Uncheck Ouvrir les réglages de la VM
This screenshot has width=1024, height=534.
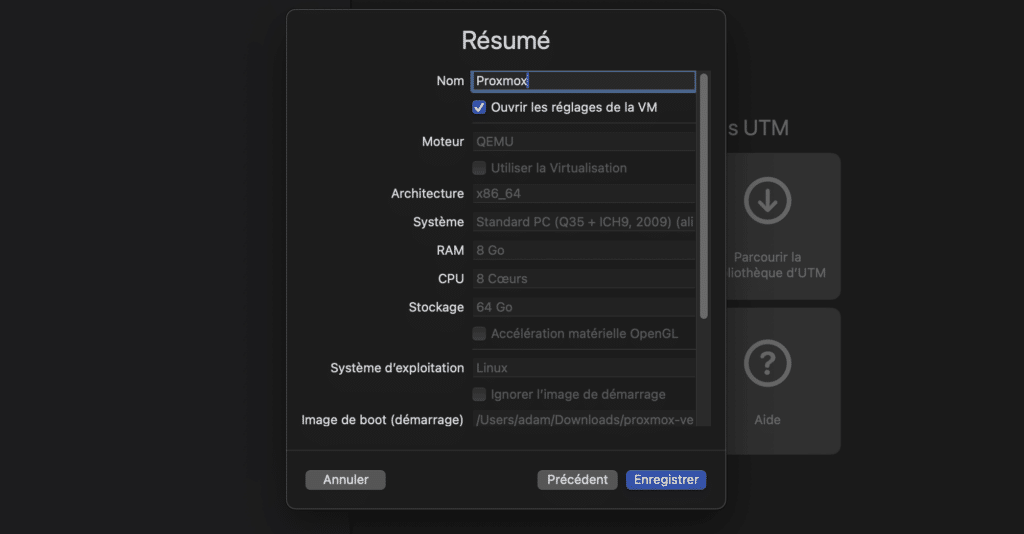click(x=479, y=107)
